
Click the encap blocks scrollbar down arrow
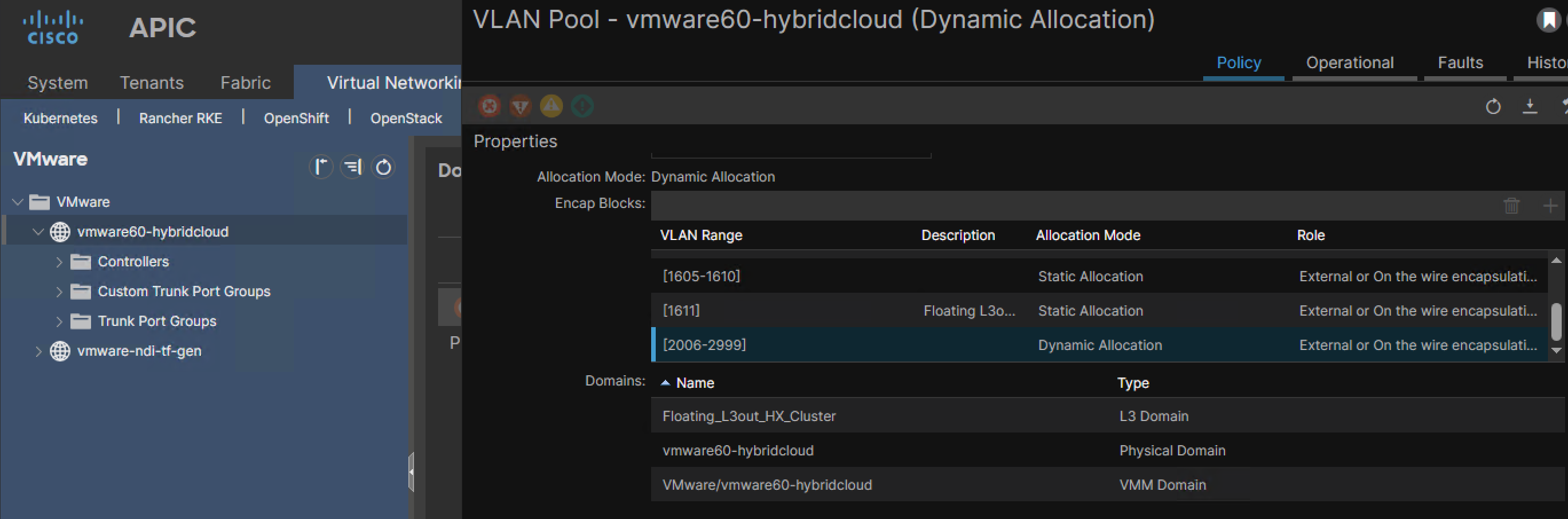[x=1557, y=350]
